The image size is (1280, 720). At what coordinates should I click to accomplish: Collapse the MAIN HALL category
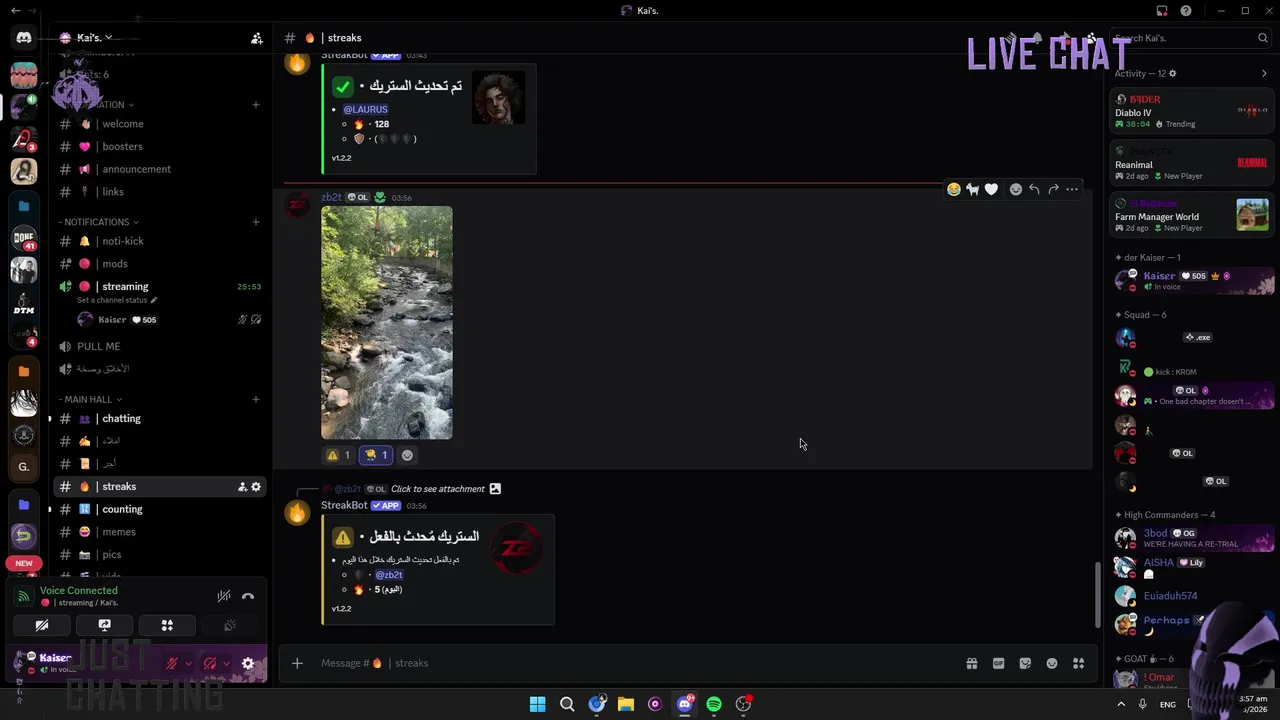coord(89,399)
